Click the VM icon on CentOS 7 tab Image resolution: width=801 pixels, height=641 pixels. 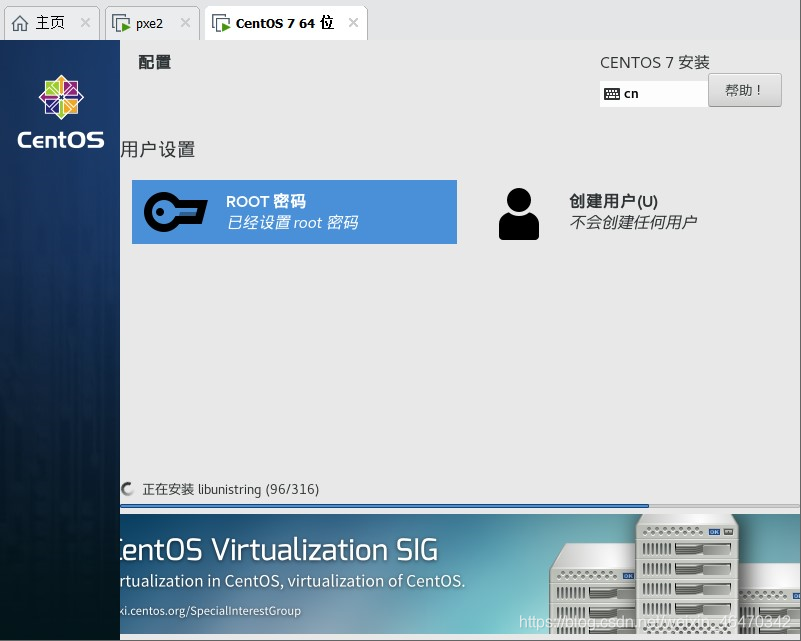tap(221, 23)
